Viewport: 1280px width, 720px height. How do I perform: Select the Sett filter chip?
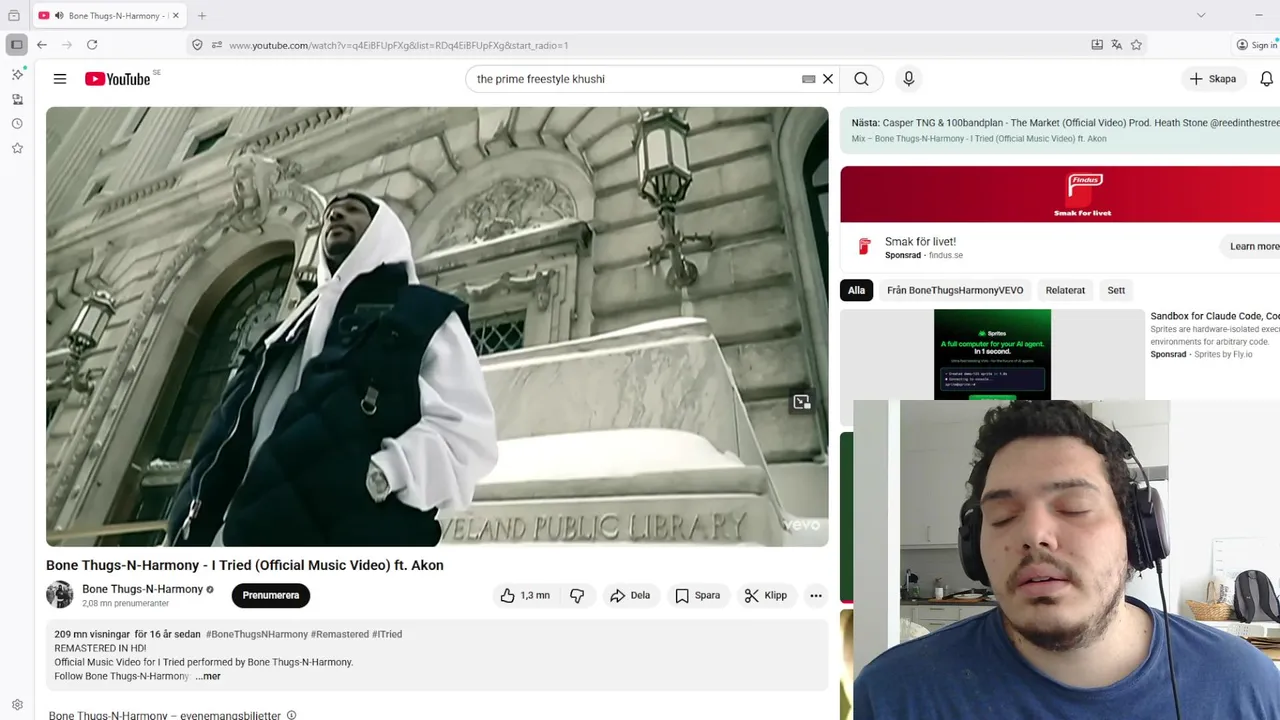[1116, 290]
